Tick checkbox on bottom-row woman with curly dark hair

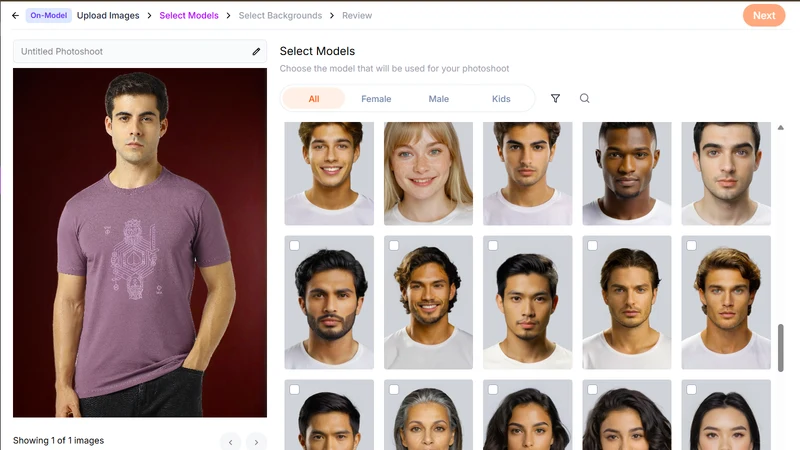[x=592, y=390]
